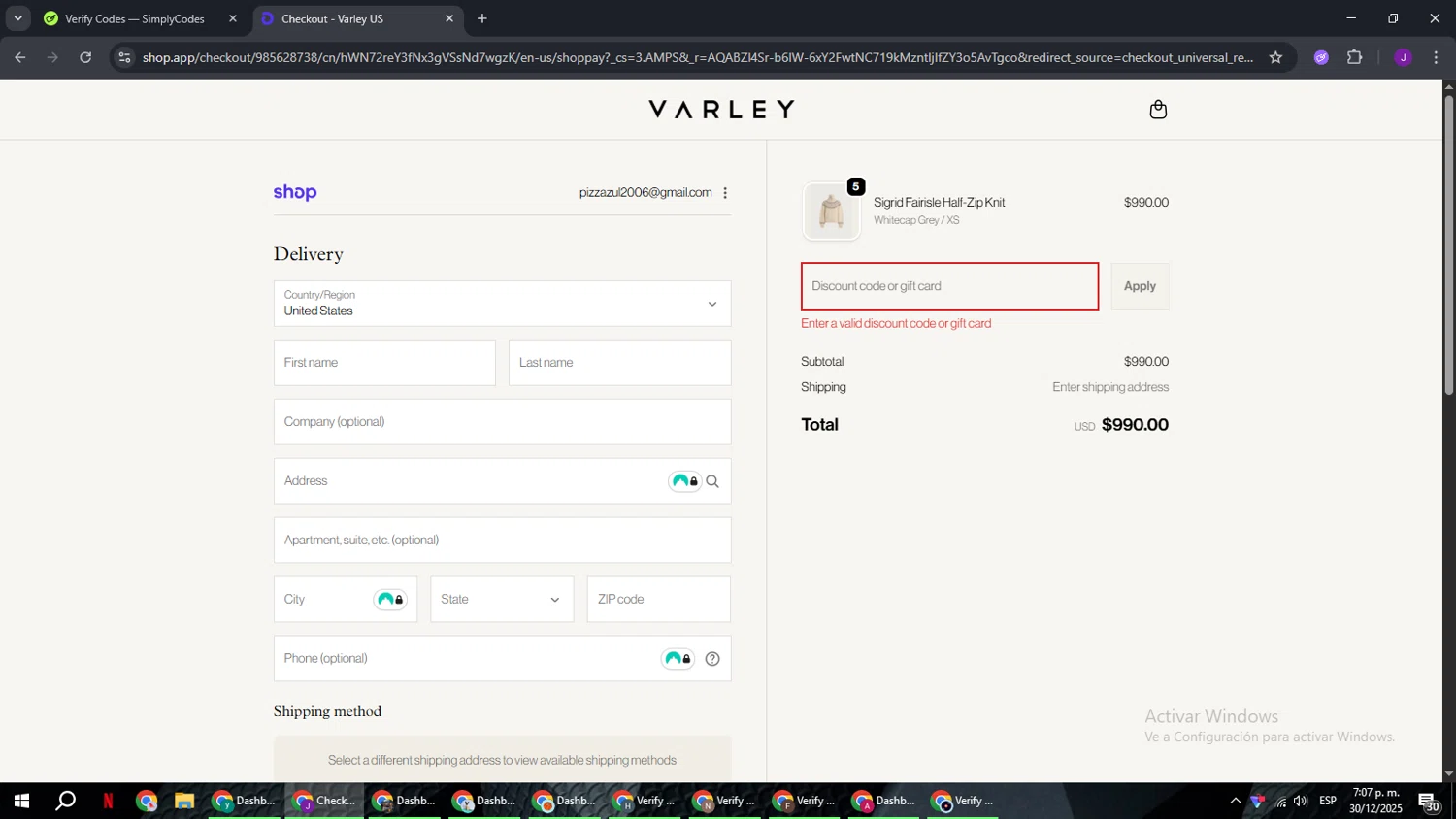The width and height of the screenshot is (1456, 819).
Task: Expand the State dropdown
Action: 502,600
